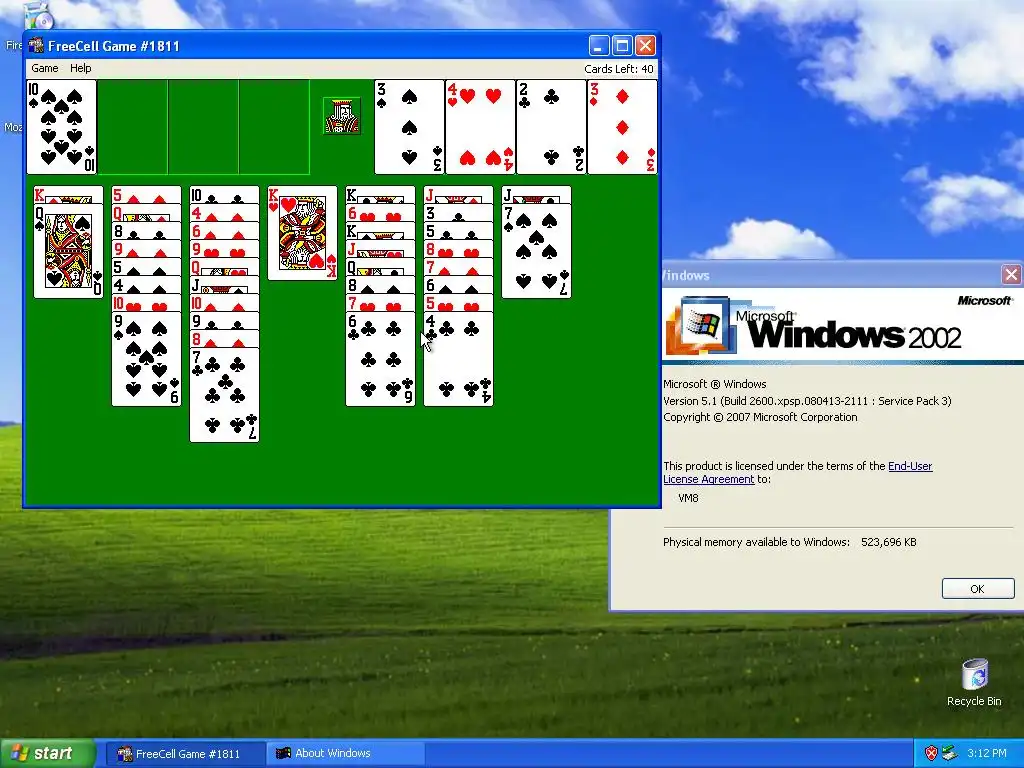The width and height of the screenshot is (1024, 768).
Task: Click the Cards Left: 40 counter
Action: pos(618,69)
